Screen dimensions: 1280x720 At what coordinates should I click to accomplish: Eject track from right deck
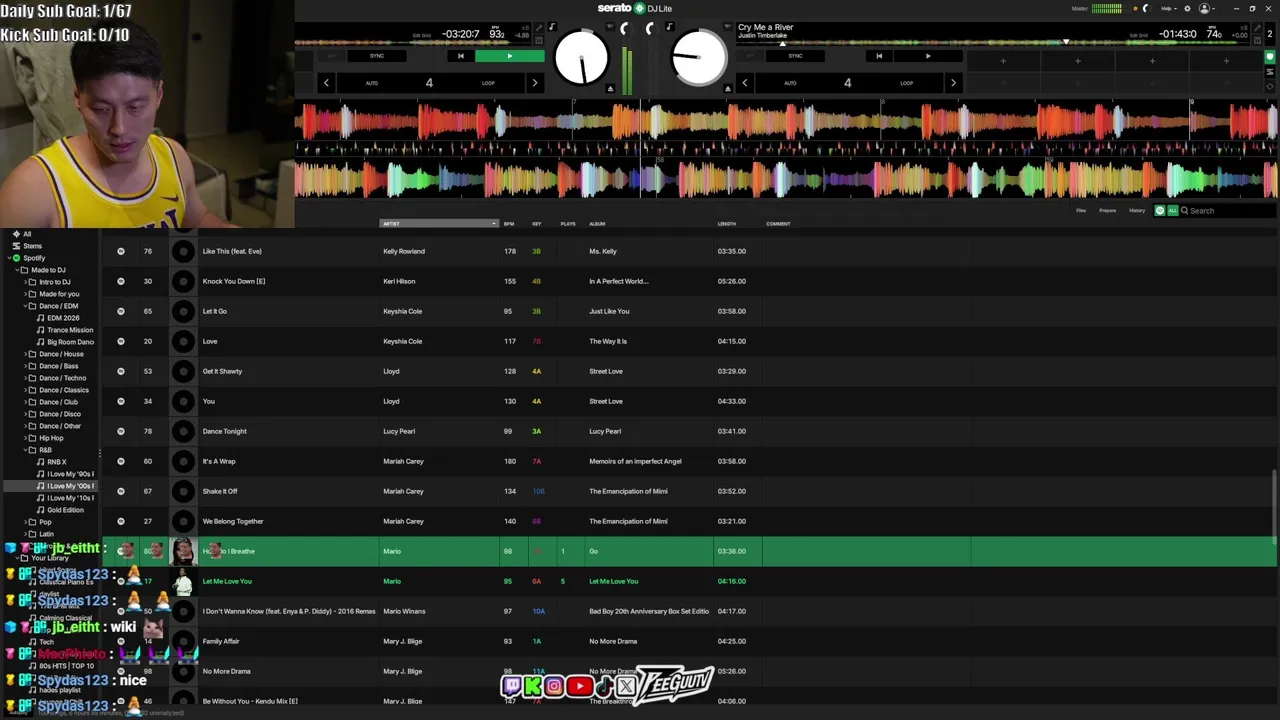pyautogui.click(x=727, y=88)
